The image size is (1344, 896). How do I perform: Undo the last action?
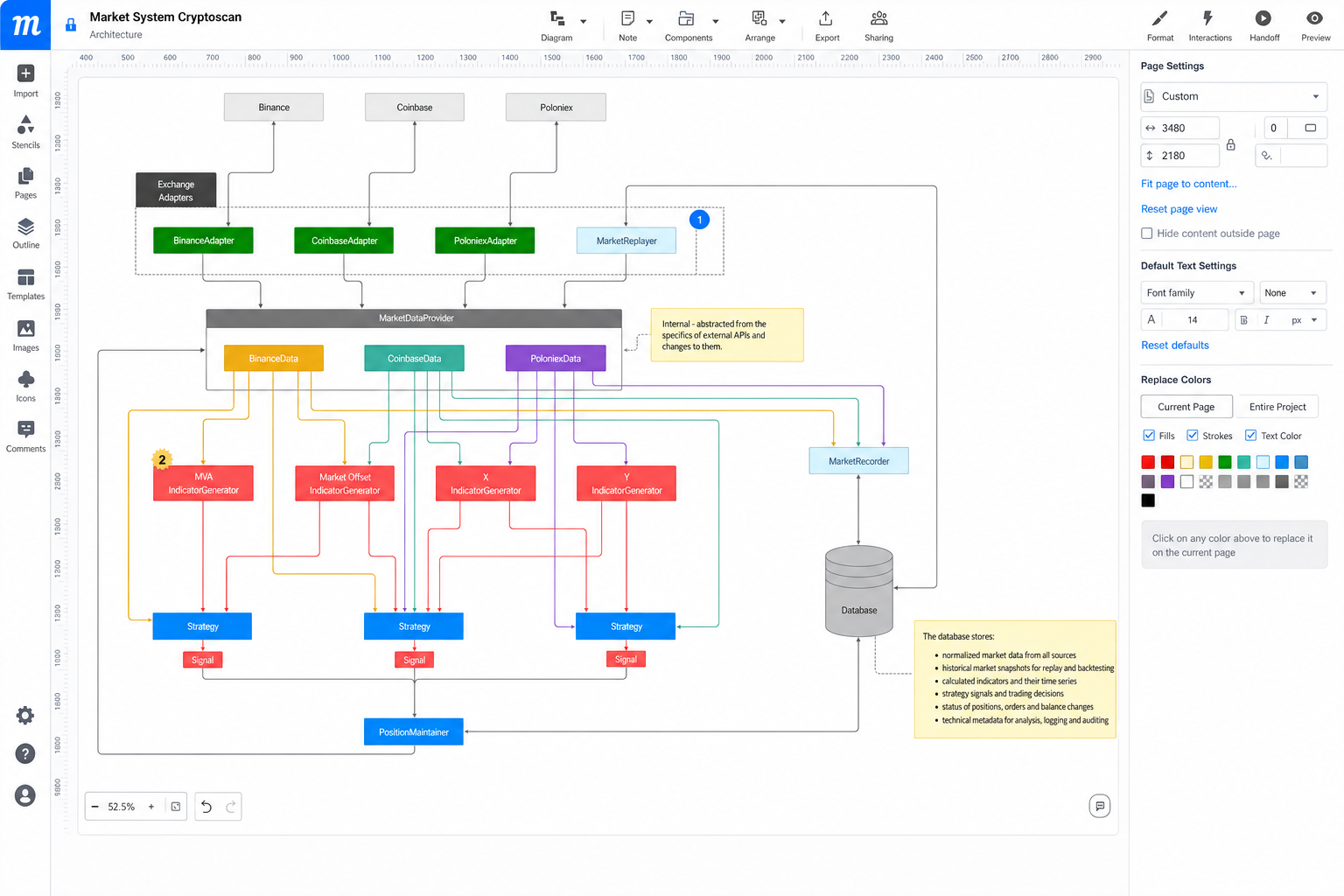[206, 807]
